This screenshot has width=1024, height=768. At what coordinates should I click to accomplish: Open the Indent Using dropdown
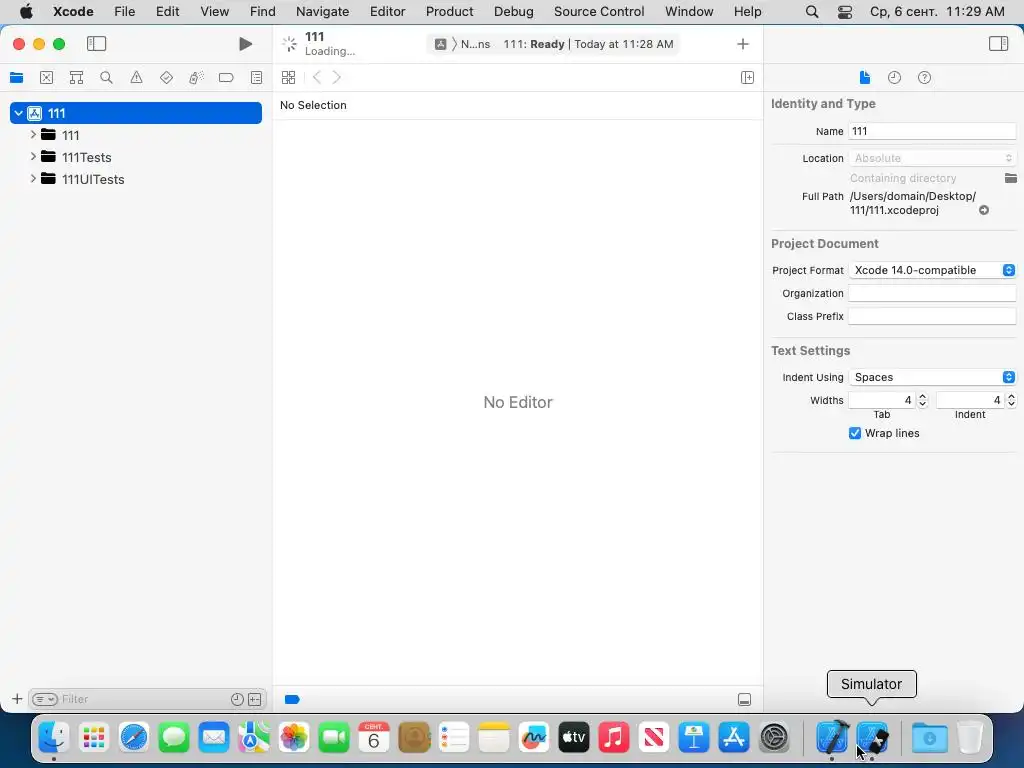[x=932, y=377]
